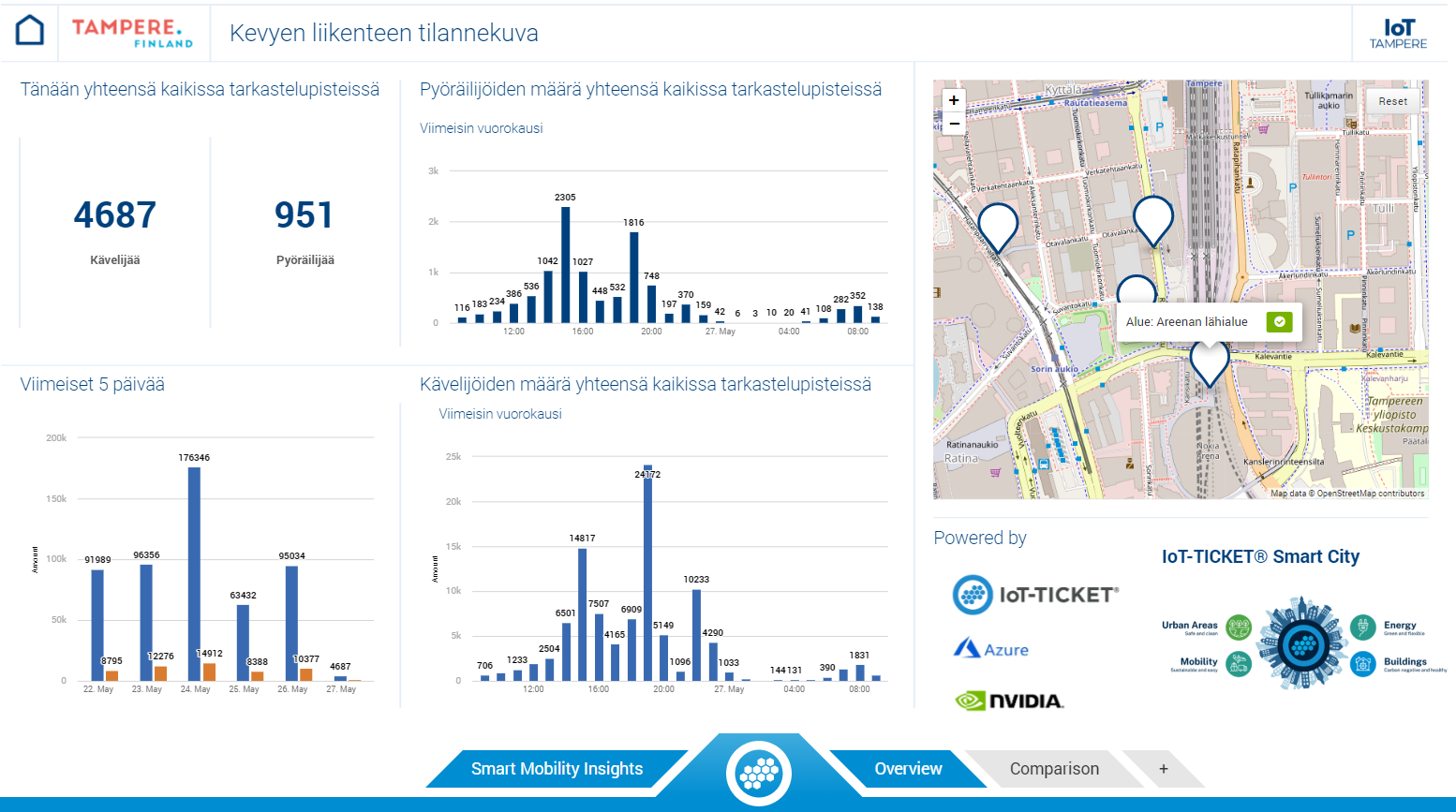Open the NVIDIA logo
The image size is (1456, 812).
[x=1009, y=701]
